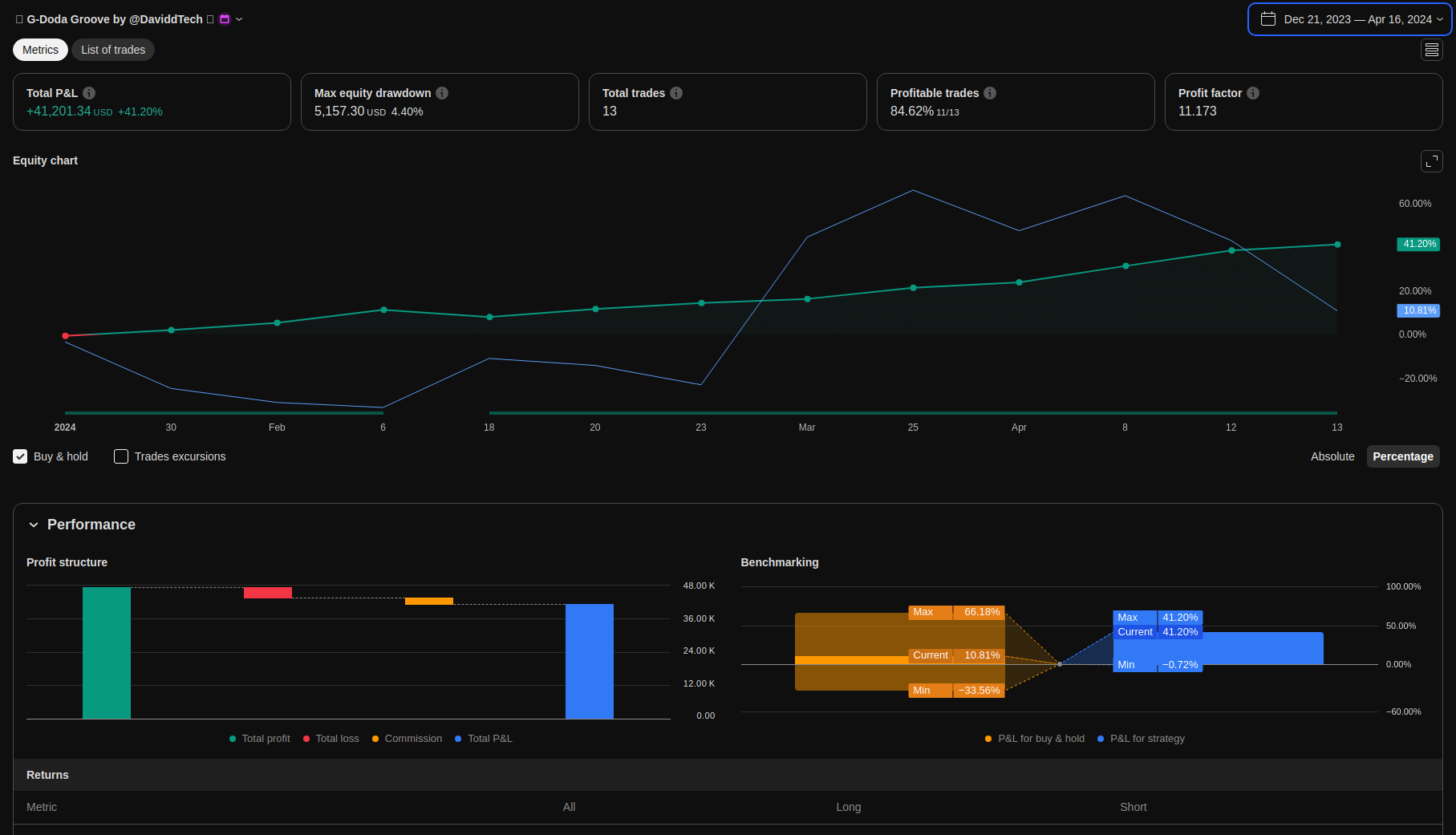1456x835 pixels.
Task: Collapse the Performance section
Action: (34, 525)
